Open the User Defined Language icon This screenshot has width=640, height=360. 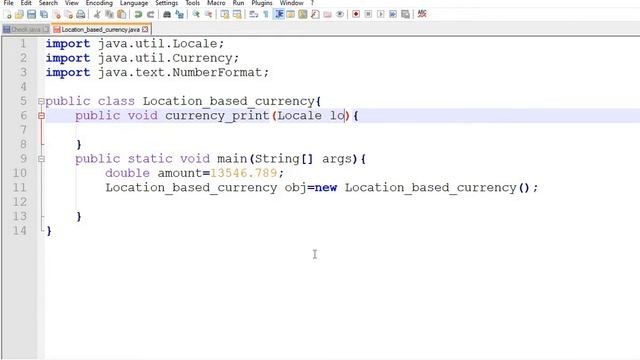(291, 15)
